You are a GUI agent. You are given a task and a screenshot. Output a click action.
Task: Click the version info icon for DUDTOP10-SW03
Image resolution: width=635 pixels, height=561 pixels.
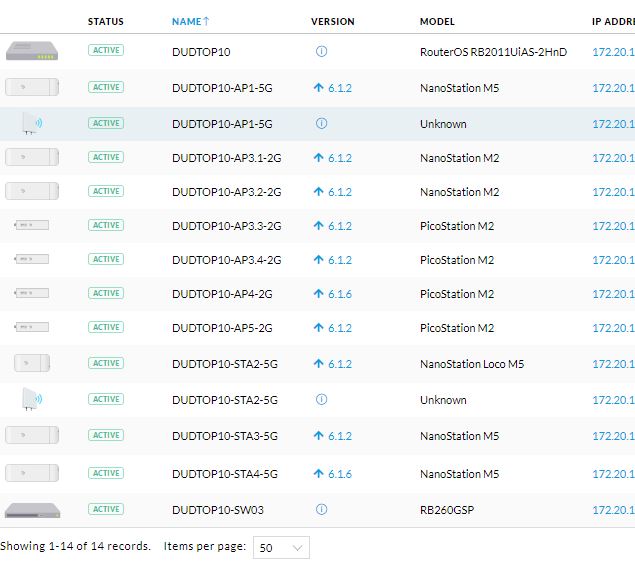click(x=321, y=509)
